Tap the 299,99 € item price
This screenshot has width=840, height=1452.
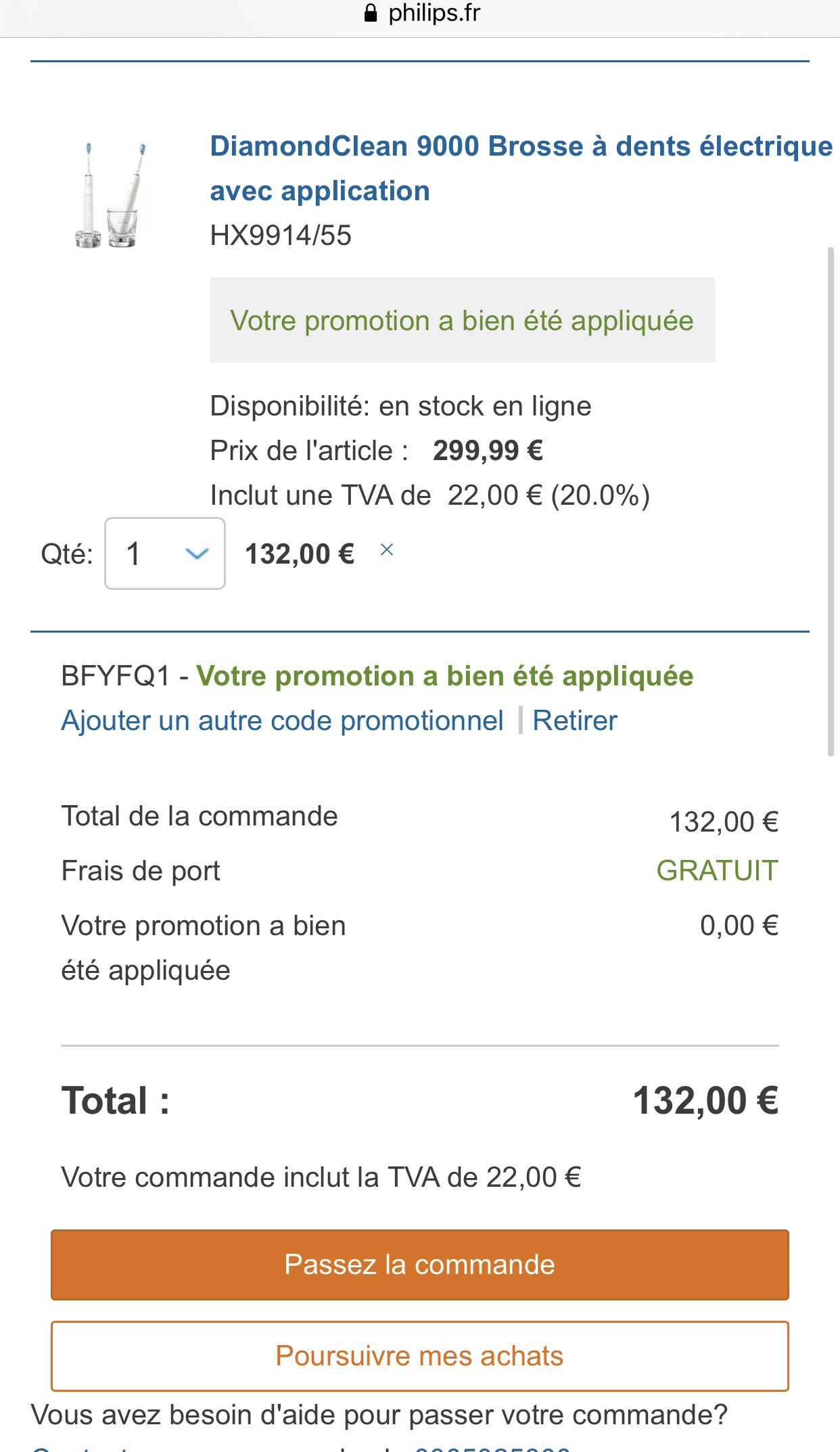[x=488, y=451]
